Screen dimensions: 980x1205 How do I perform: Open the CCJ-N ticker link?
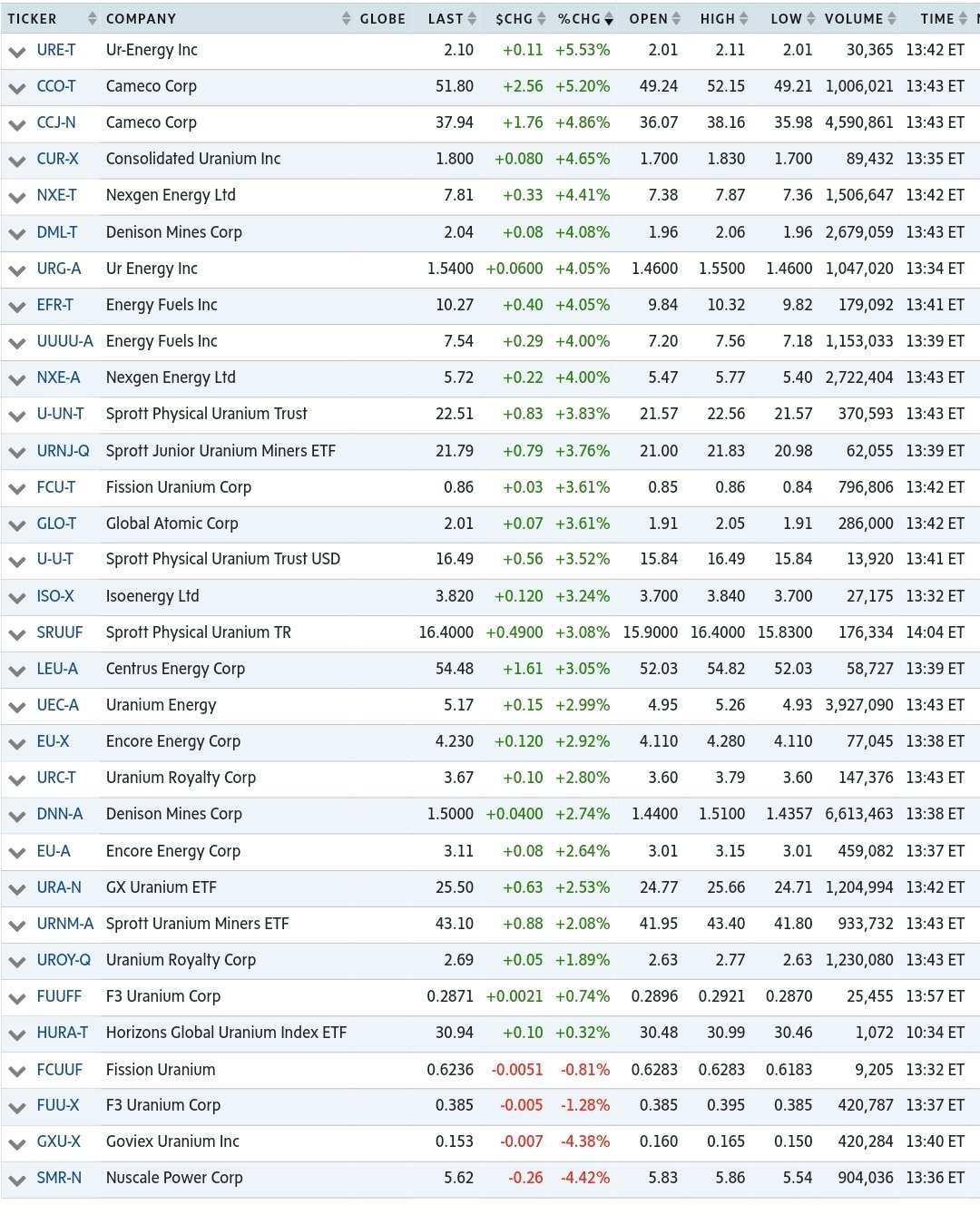pyautogui.click(x=56, y=122)
